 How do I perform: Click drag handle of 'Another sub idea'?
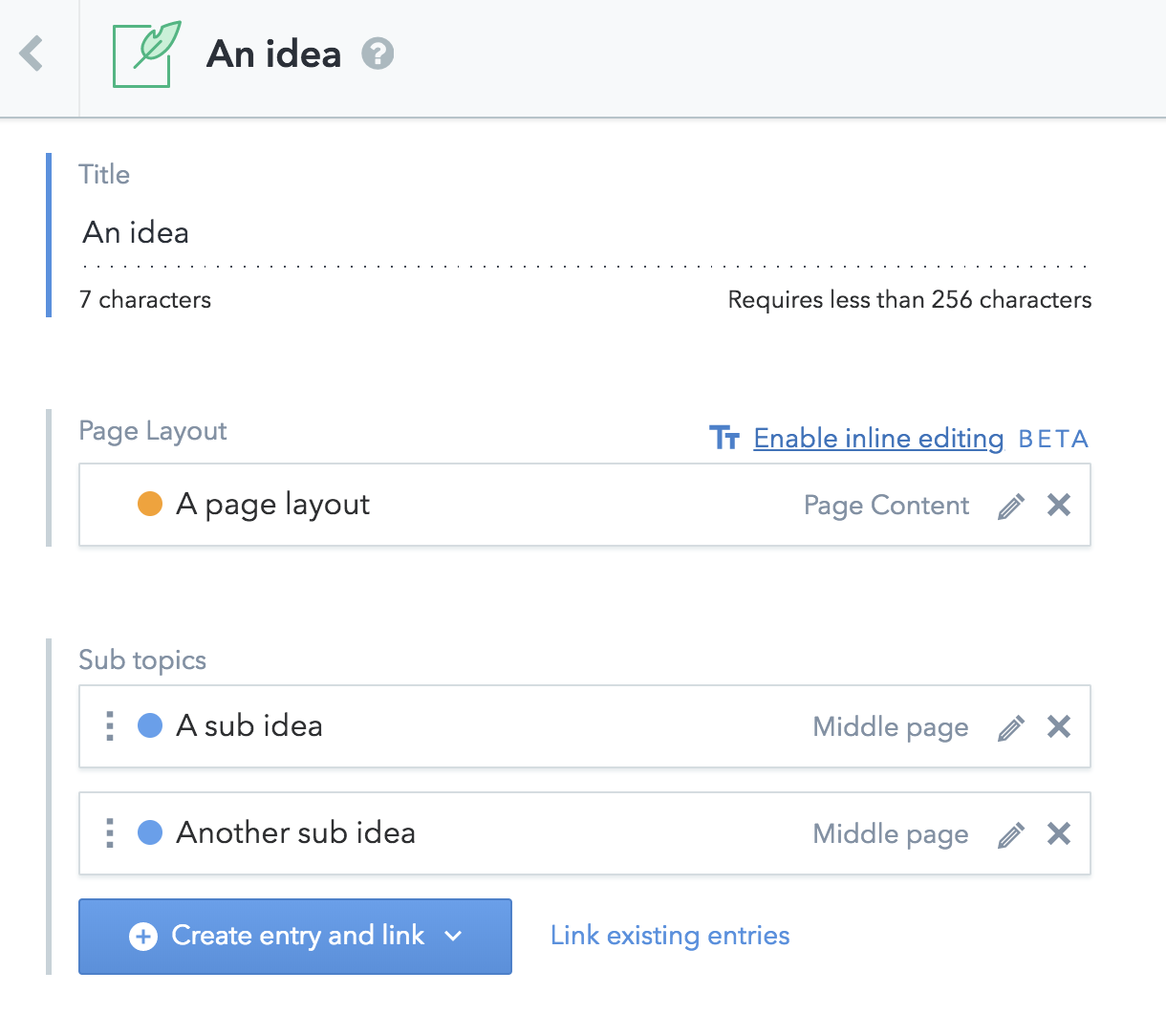click(x=110, y=833)
